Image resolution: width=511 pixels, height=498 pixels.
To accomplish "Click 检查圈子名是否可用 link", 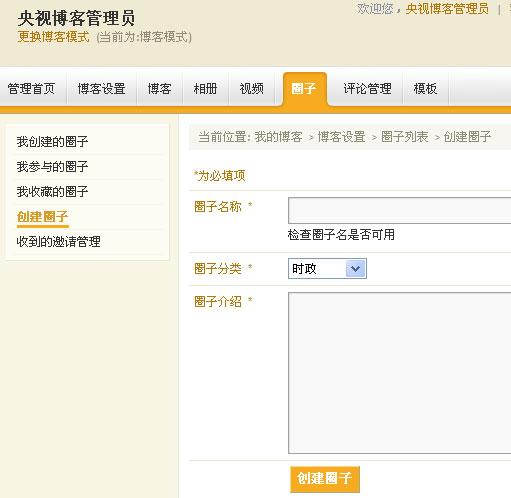I will pos(341,235).
